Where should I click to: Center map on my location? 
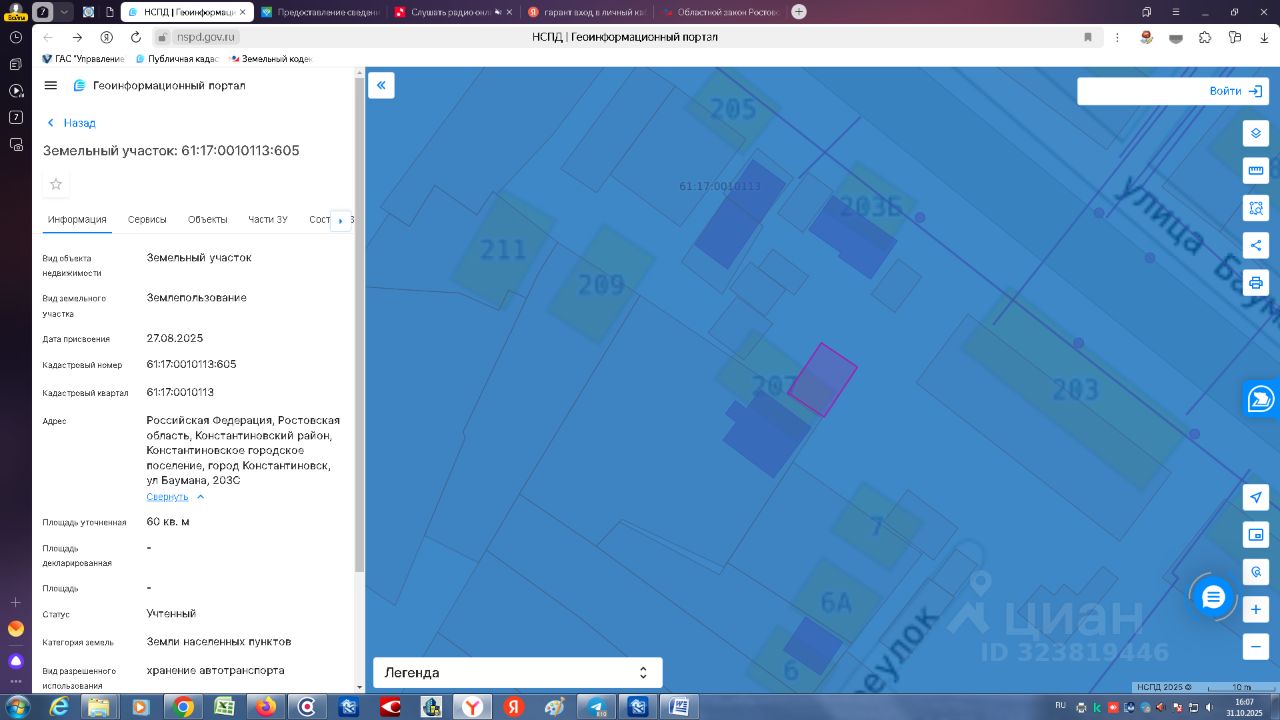pos(1256,497)
